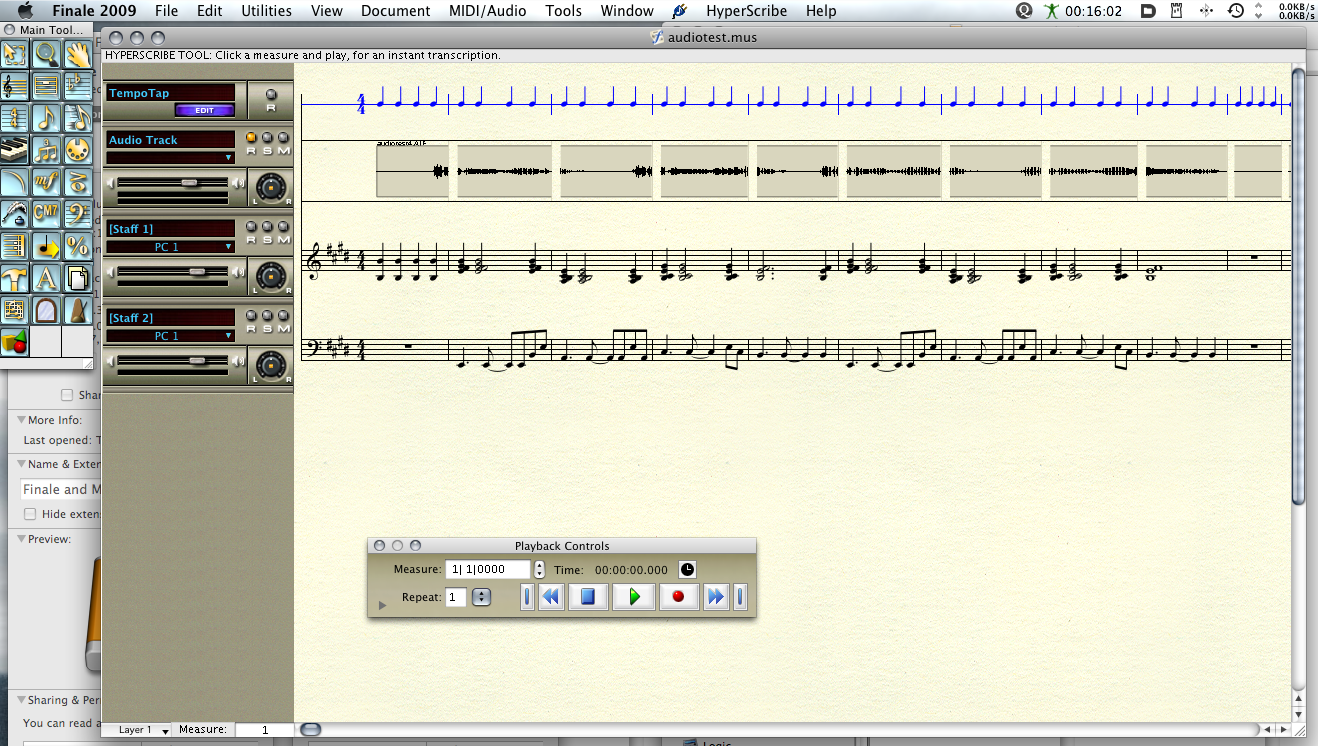Choose the Simple Entry eighth-note tool

(46, 118)
